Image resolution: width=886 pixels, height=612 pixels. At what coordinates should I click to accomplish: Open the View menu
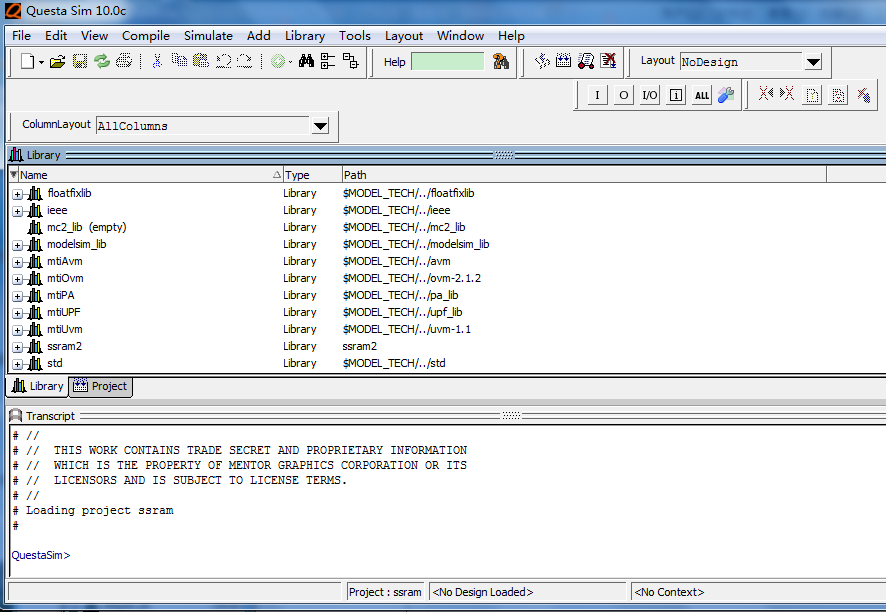pos(94,36)
